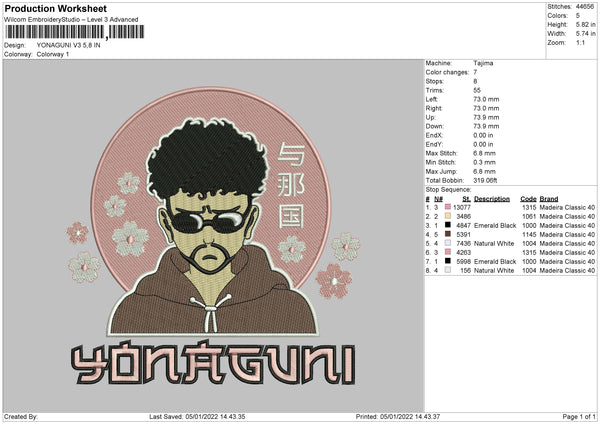
Task: Click the Min Stitch value '0.3 mm'
Action: 484,162
